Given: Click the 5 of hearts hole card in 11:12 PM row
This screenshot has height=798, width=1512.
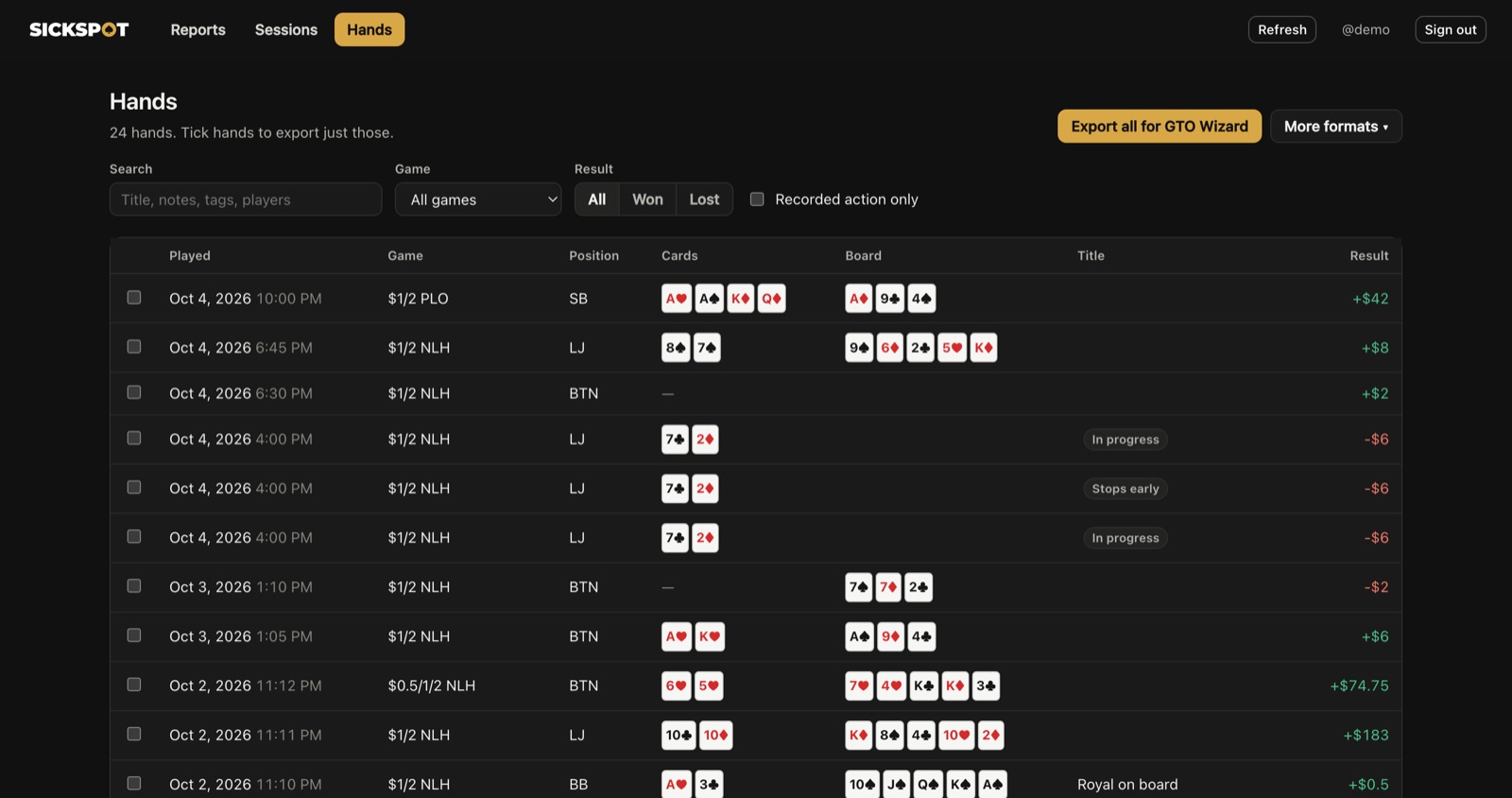Looking at the screenshot, I should tap(709, 685).
